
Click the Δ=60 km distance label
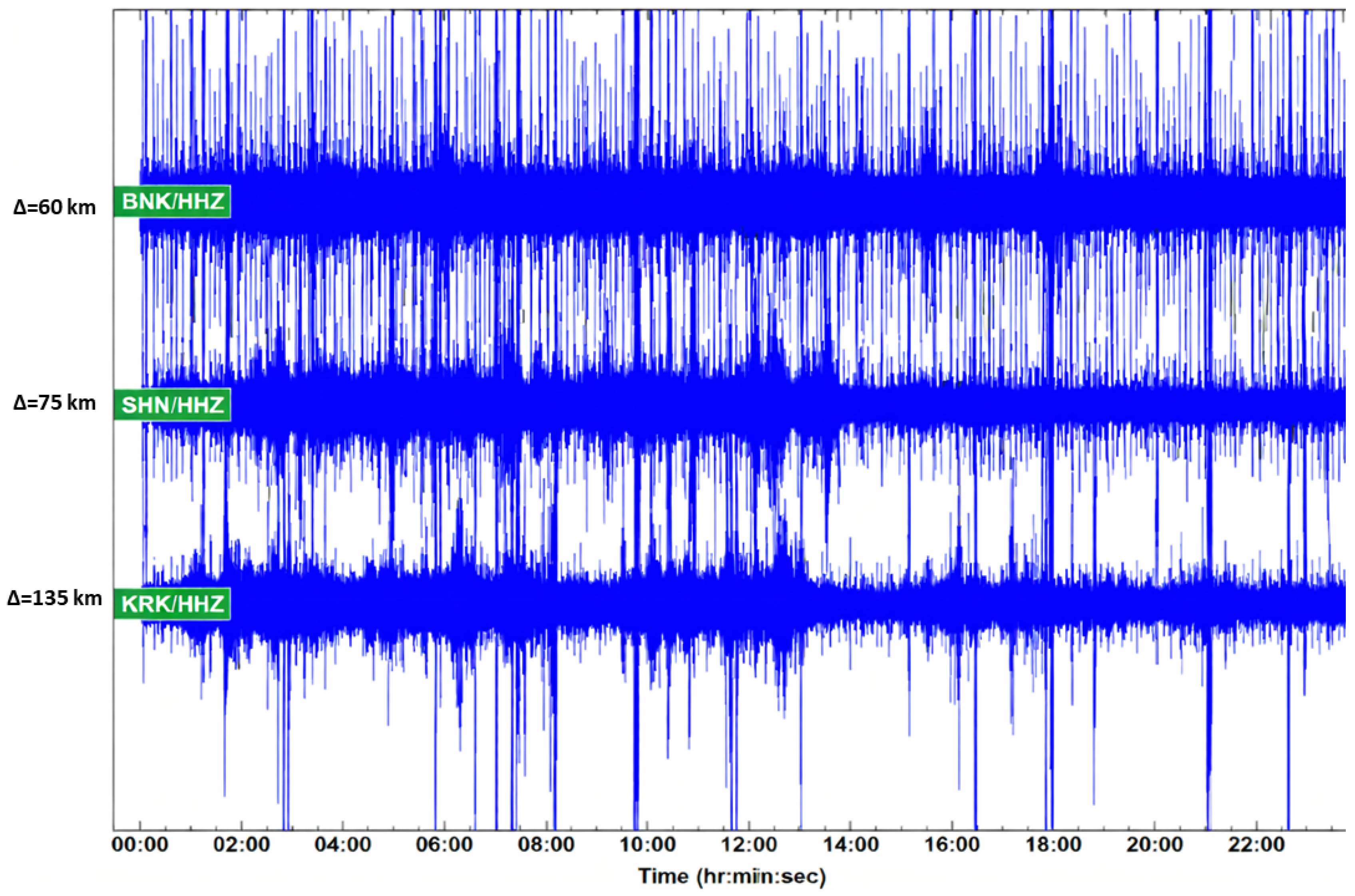(x=54, y=207)
